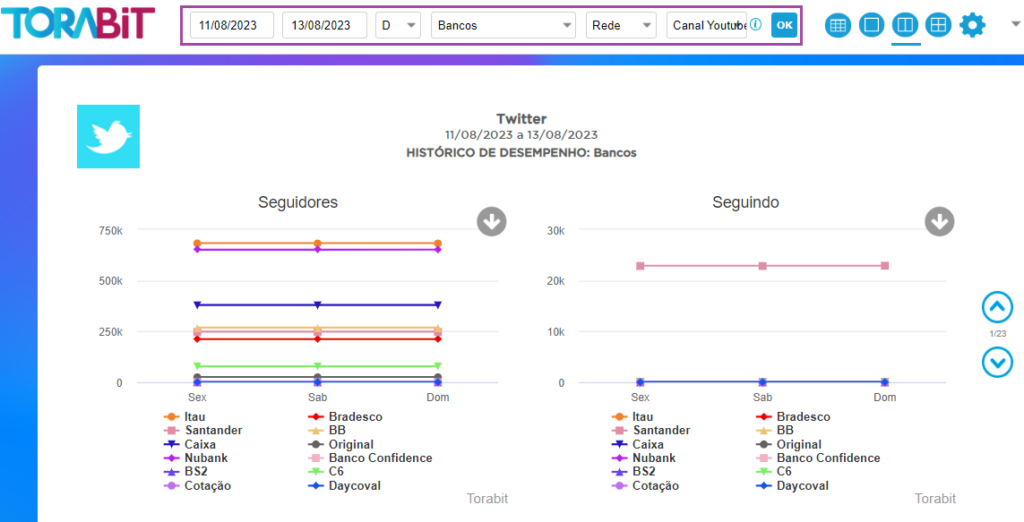Screen dimensions: 1024x522
Task: Expand the top-right account dropdown arrow
Action: (x=1016, y=24)
